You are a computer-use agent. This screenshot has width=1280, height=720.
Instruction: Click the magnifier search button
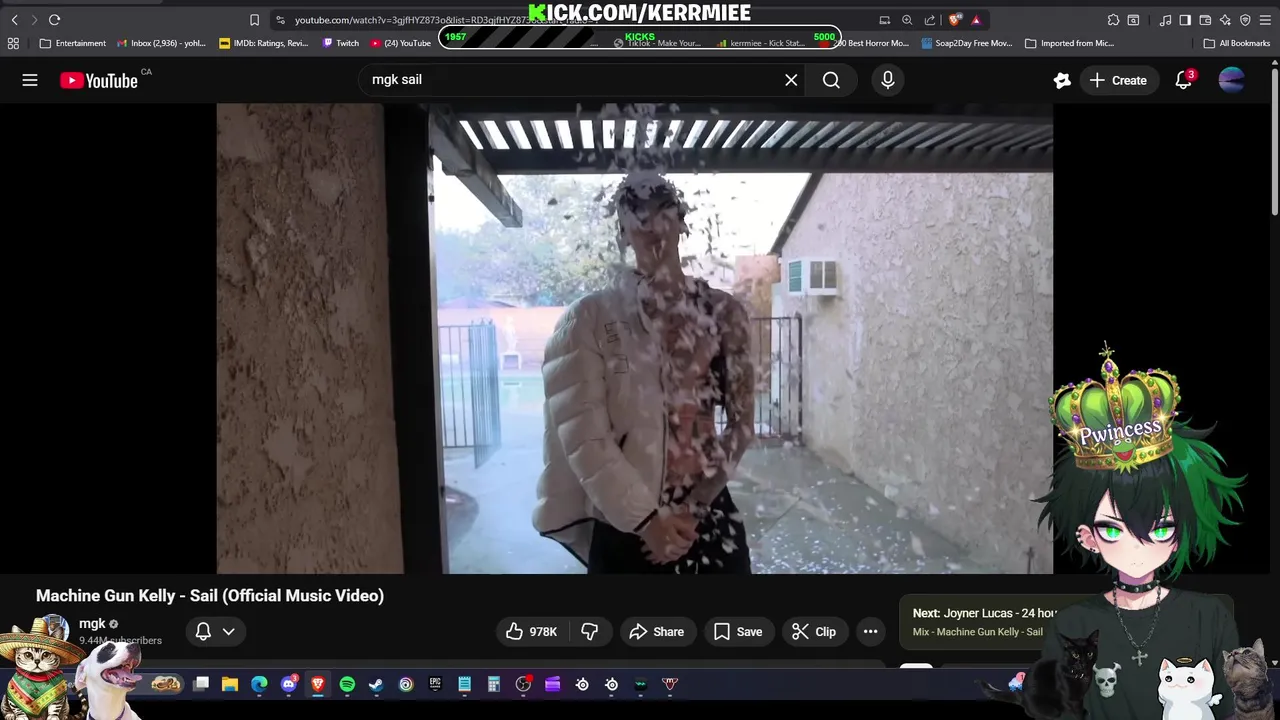(831, 80)
